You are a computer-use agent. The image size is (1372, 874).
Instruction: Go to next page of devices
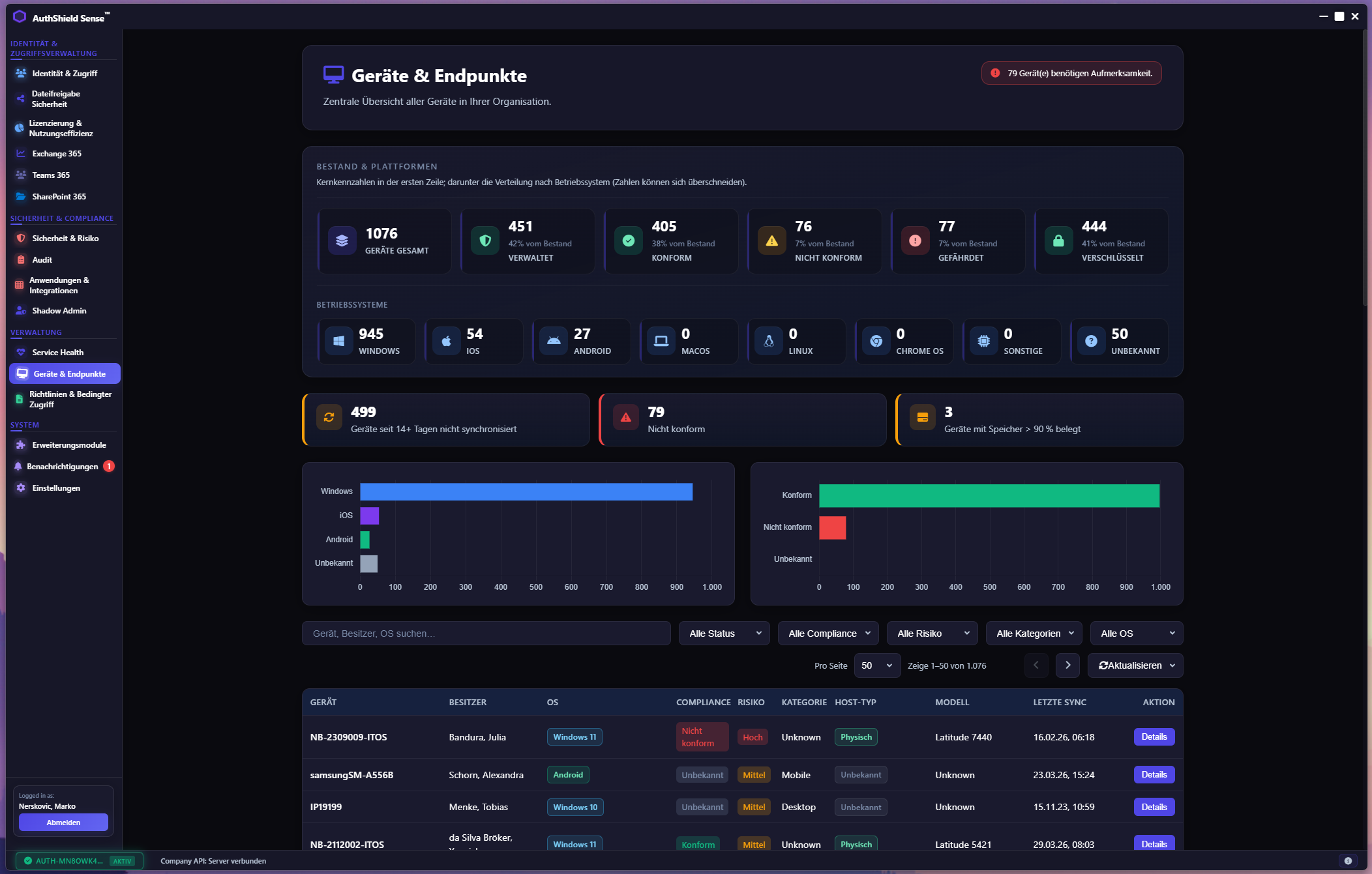tap(1067, 665)
